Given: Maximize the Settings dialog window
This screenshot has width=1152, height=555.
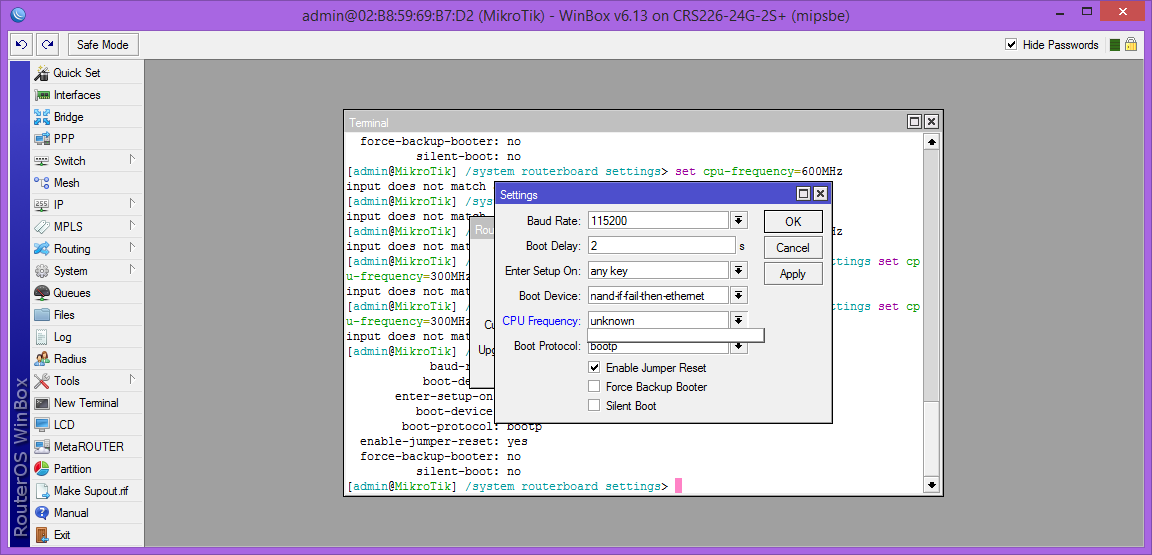Looking at the screenshot, I should (x=804, y=195).
